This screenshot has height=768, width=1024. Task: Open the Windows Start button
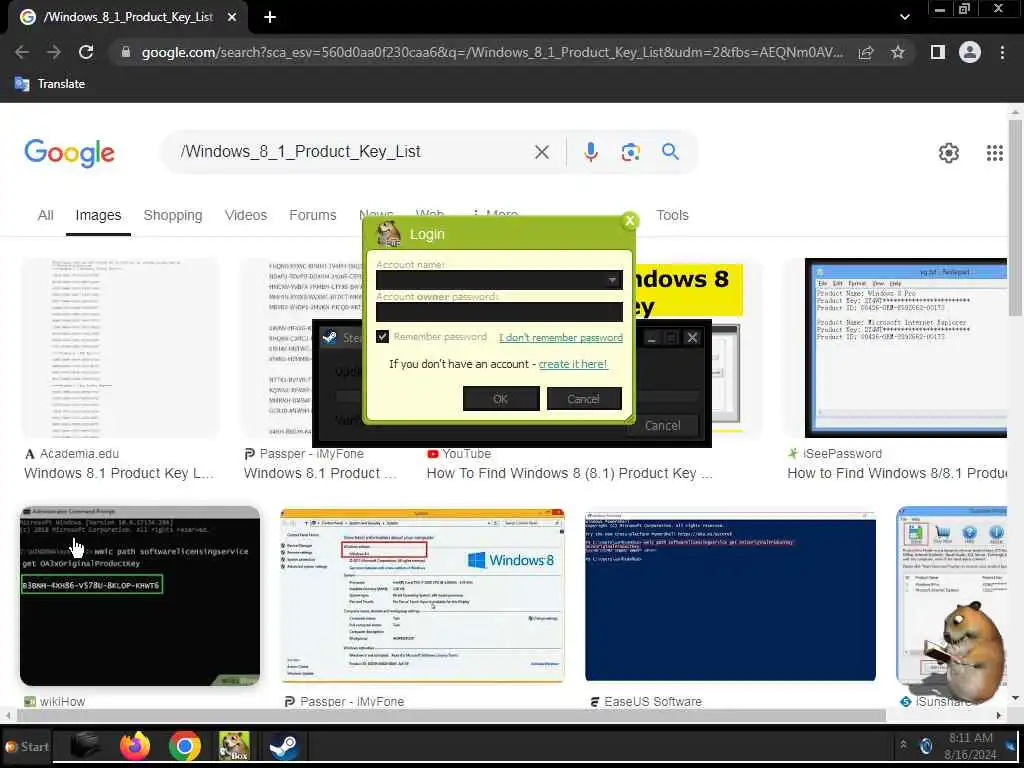click(x=27, y=746)
